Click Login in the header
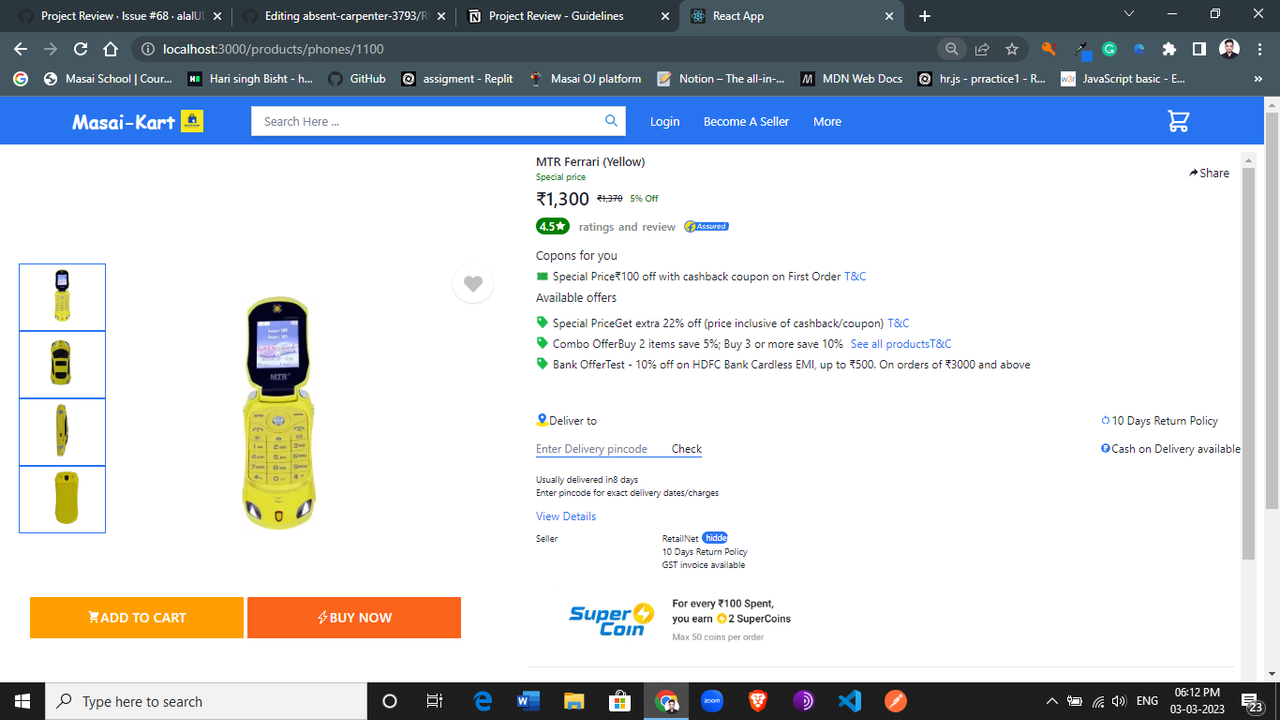This screenshot has height=720, width=1280. [x=665, y=121]
